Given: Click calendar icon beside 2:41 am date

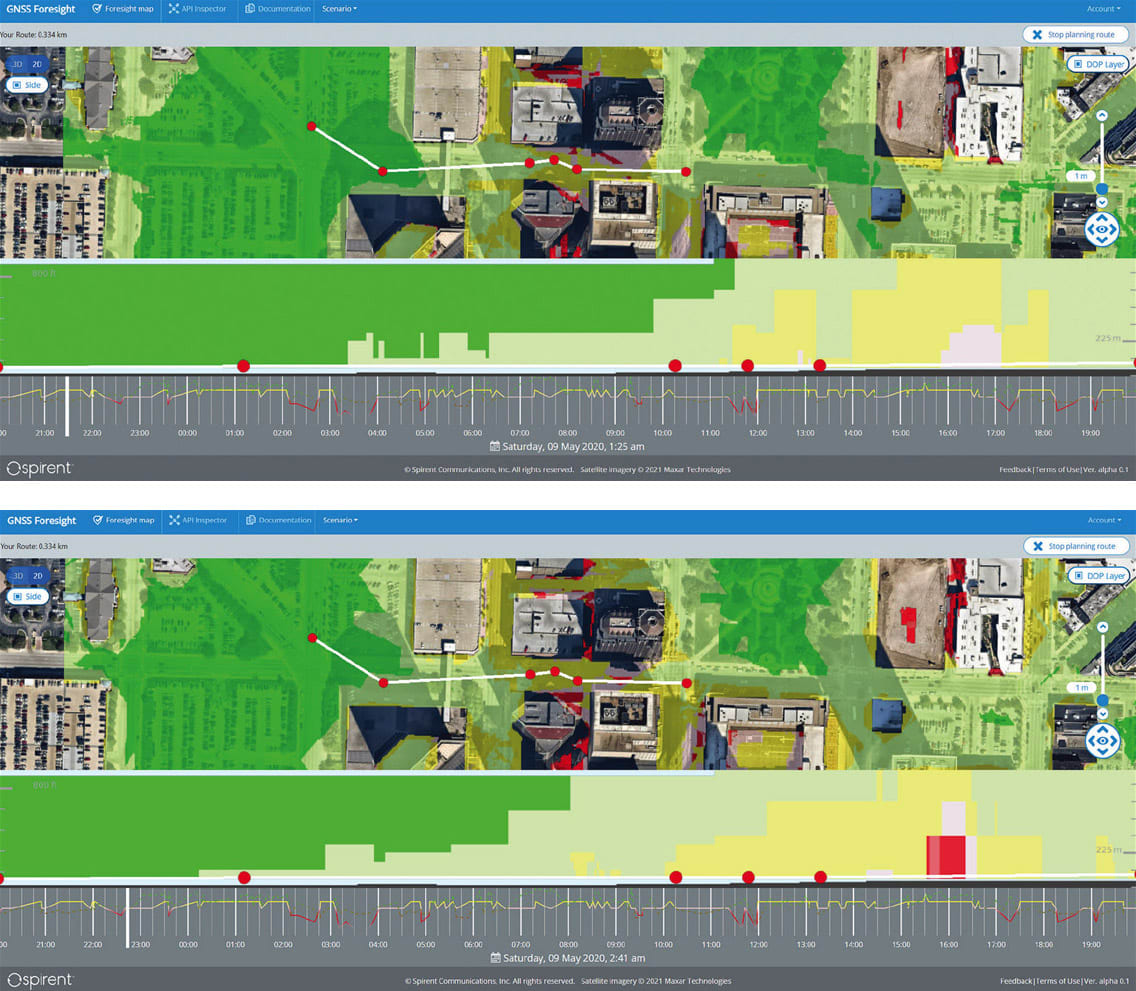Looking at the screenshot, I should point(496,958).
